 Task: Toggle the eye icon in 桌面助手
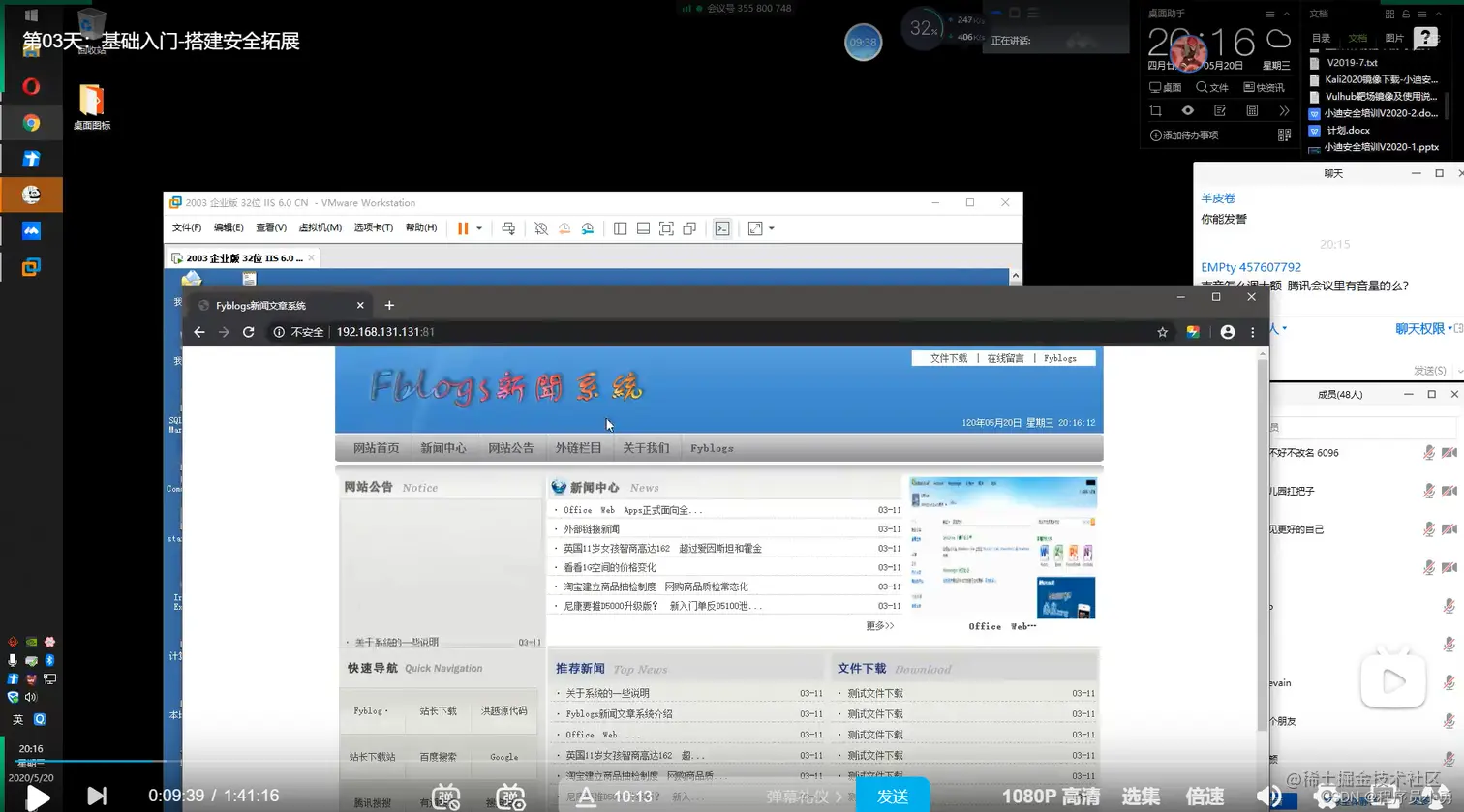(x=1188, y=111)
